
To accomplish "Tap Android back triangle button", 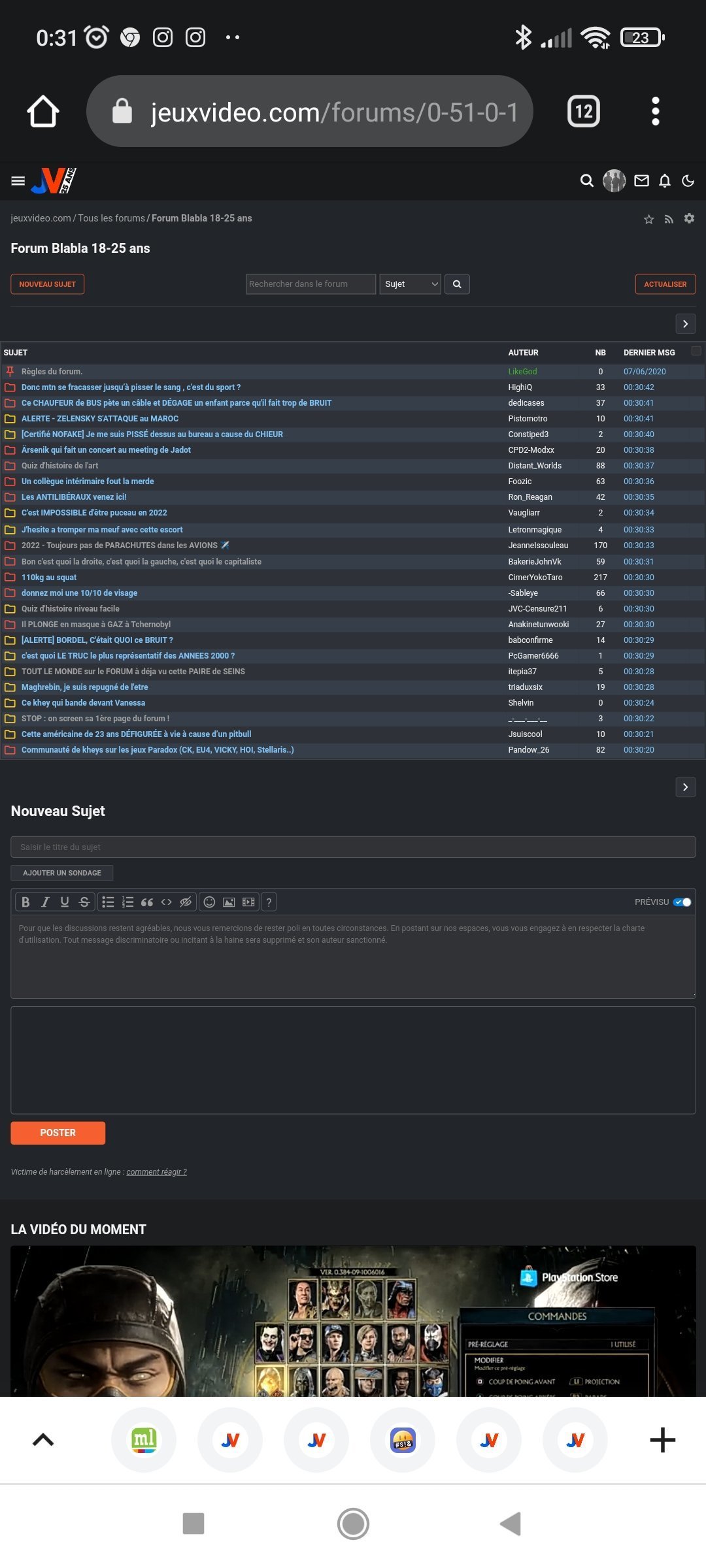I will coord(511,1524).
